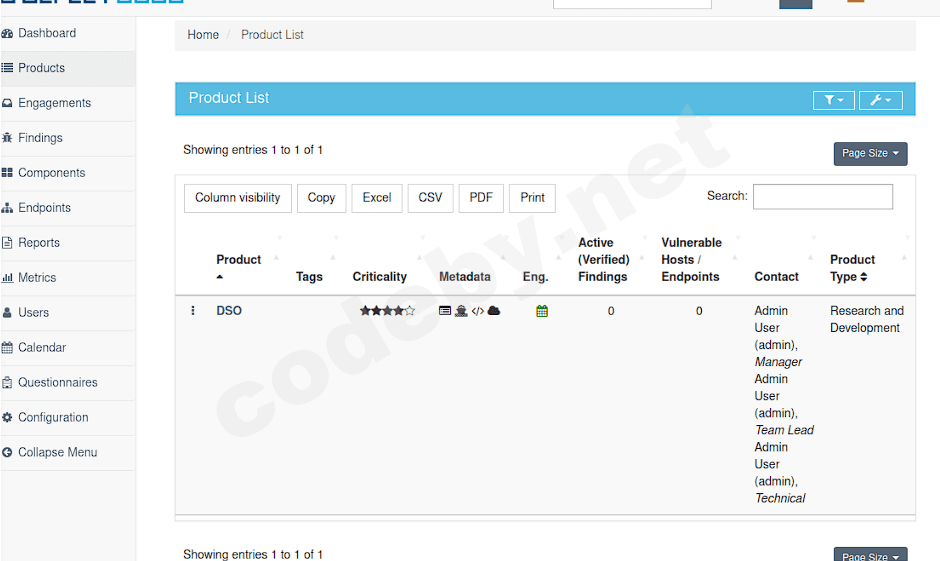The height and width of the screenshot is (561, 940).
Task: Sort by Vulnerable Hosts / Endpoints header
Action: (691, 260)
